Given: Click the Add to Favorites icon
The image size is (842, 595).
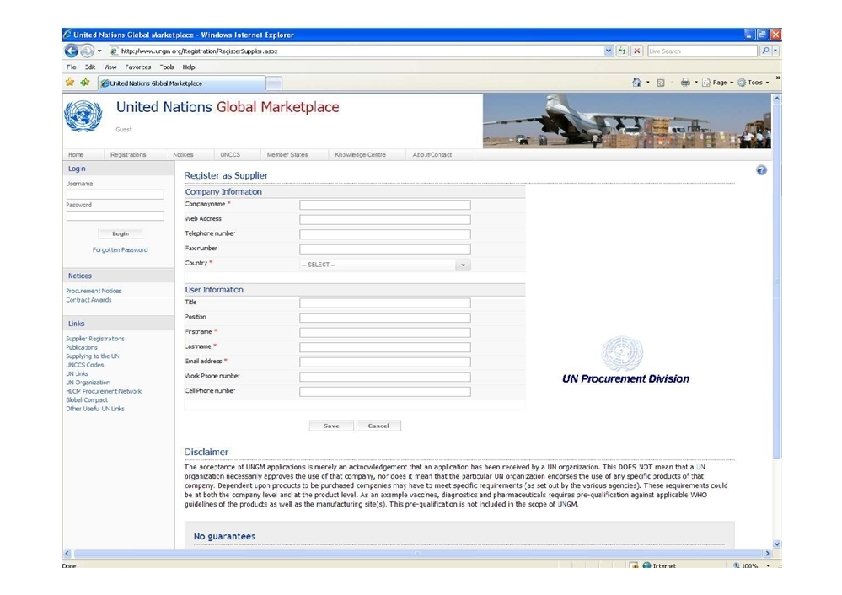Looking at the screenshot, I should pos(85,83).
